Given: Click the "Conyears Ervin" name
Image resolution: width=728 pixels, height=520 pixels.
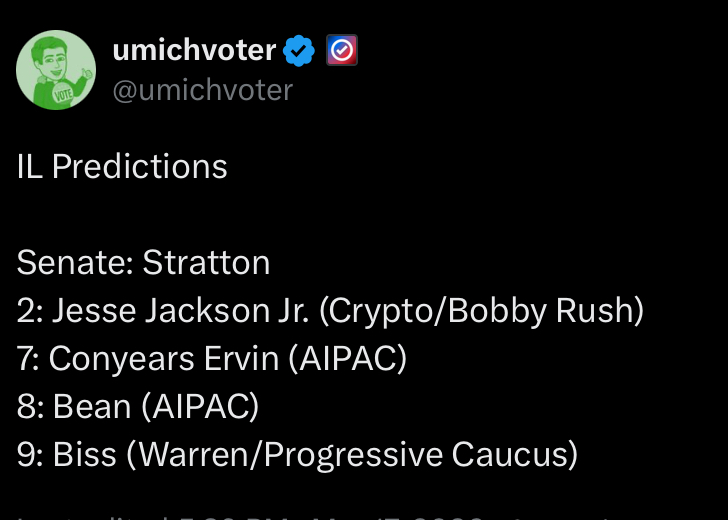Looking at the screenshot, I should (163, 358).
